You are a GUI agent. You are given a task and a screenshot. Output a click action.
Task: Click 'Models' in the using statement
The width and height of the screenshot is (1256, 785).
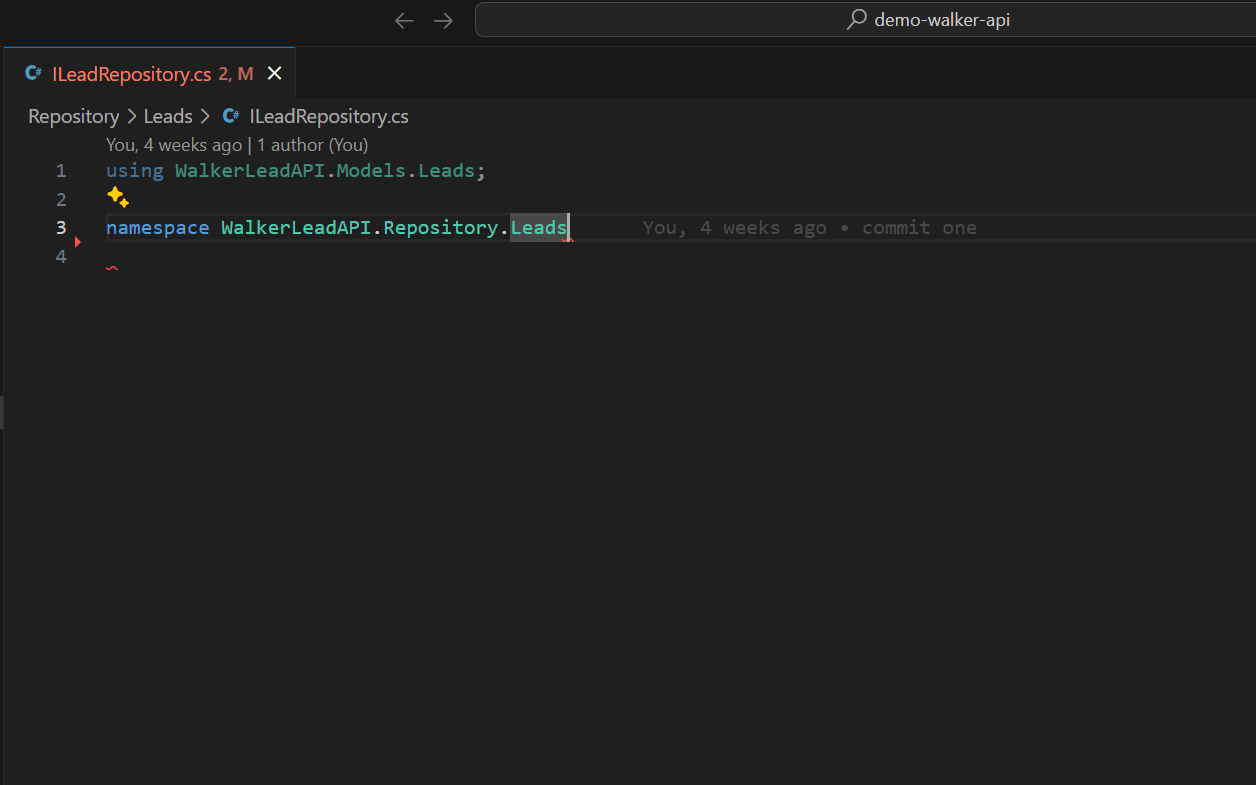[371, 171]
